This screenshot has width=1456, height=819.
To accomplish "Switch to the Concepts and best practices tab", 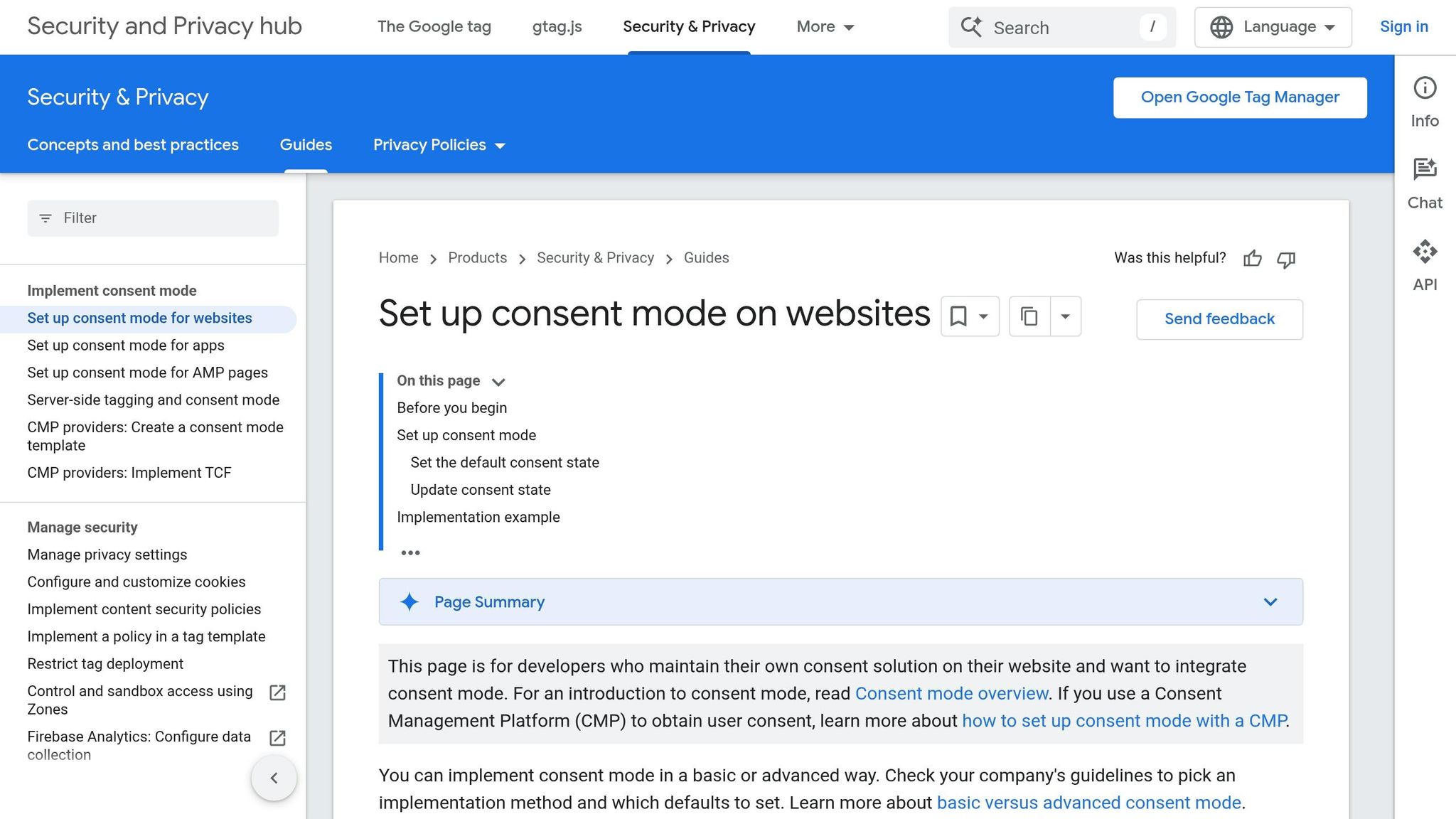I will [133, 145].
